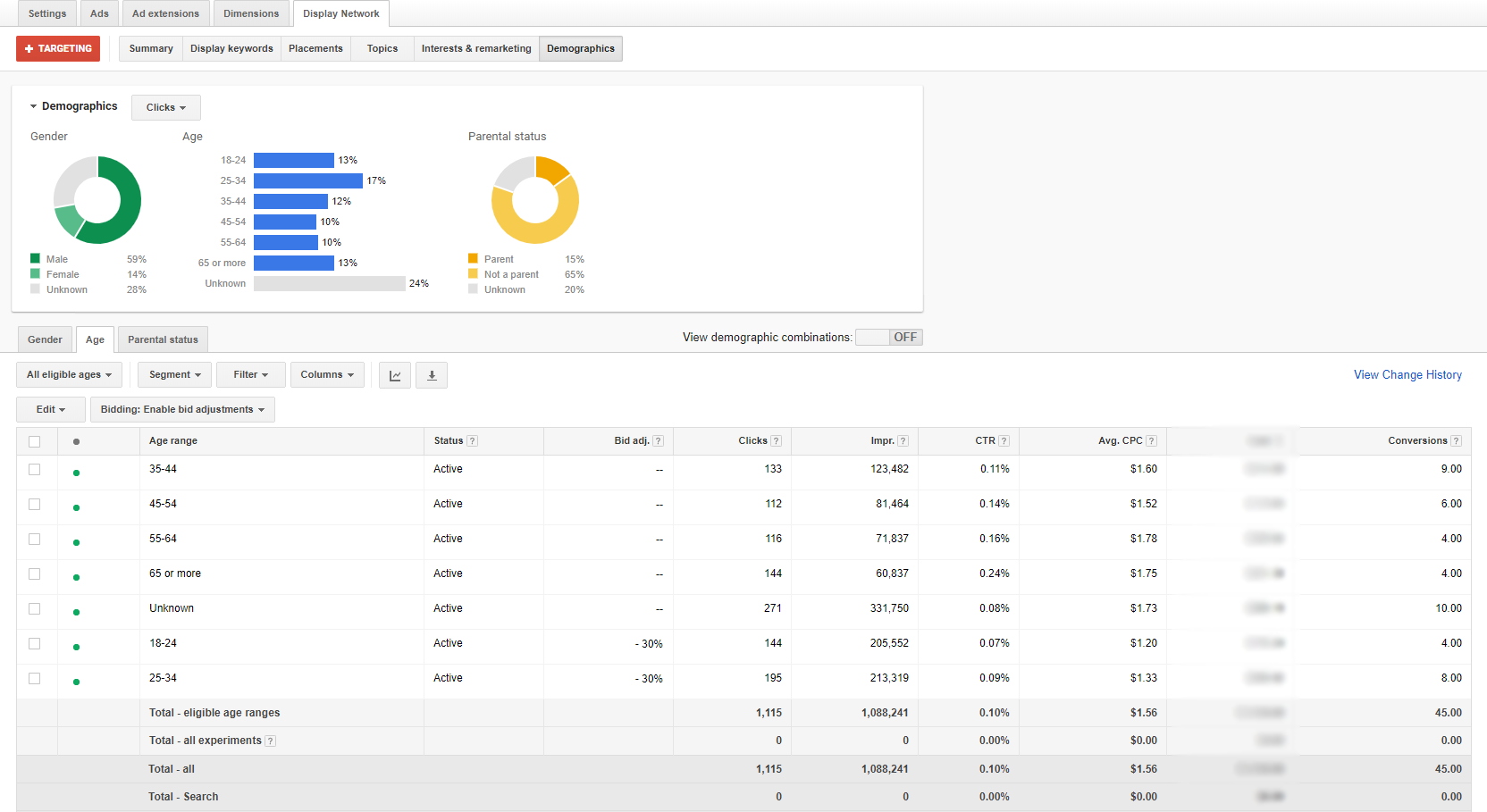Click the green status dot for 65 or more

click(x=77, y=577)
